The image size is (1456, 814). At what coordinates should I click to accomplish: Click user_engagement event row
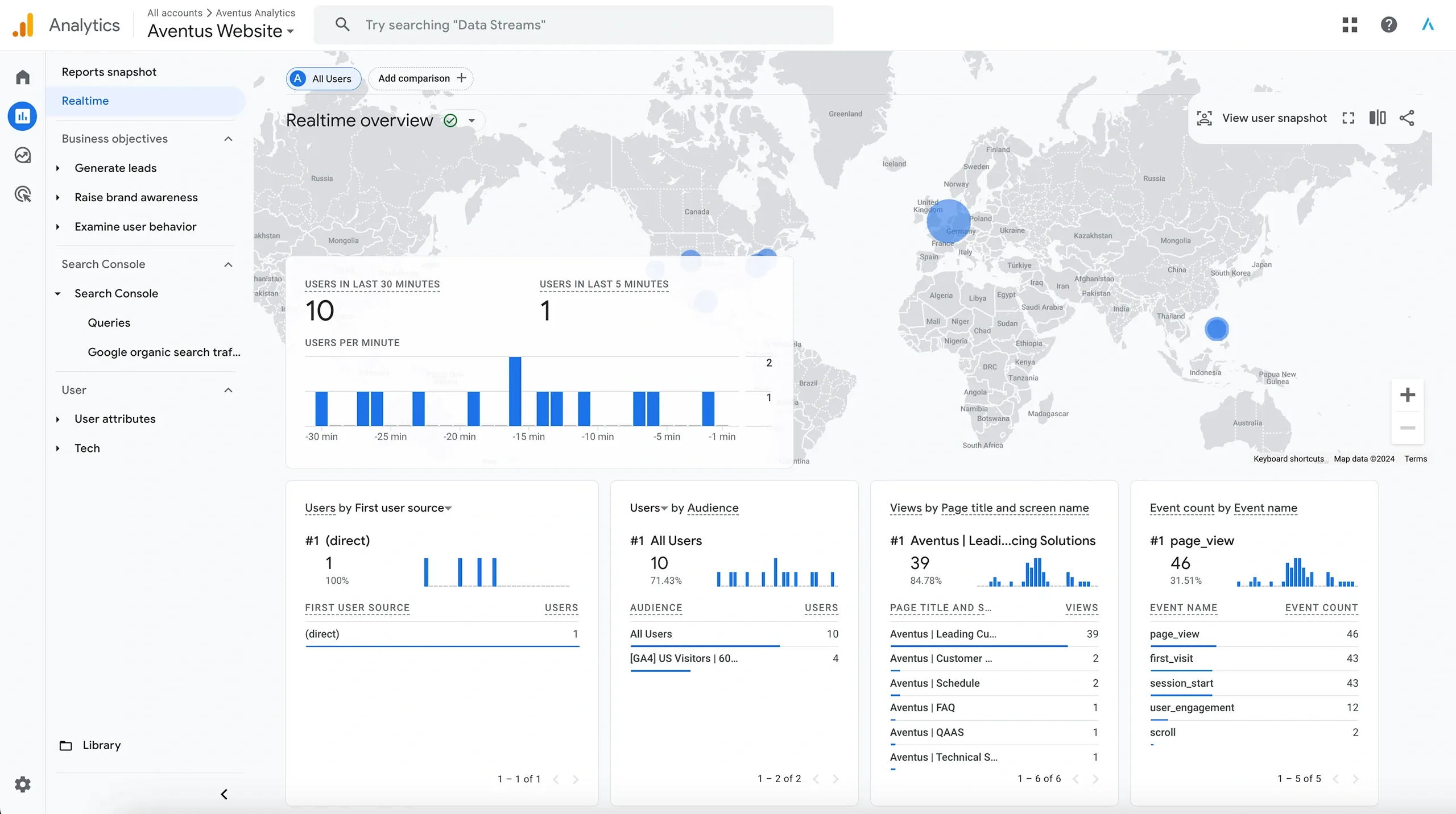pos(1254,708)
